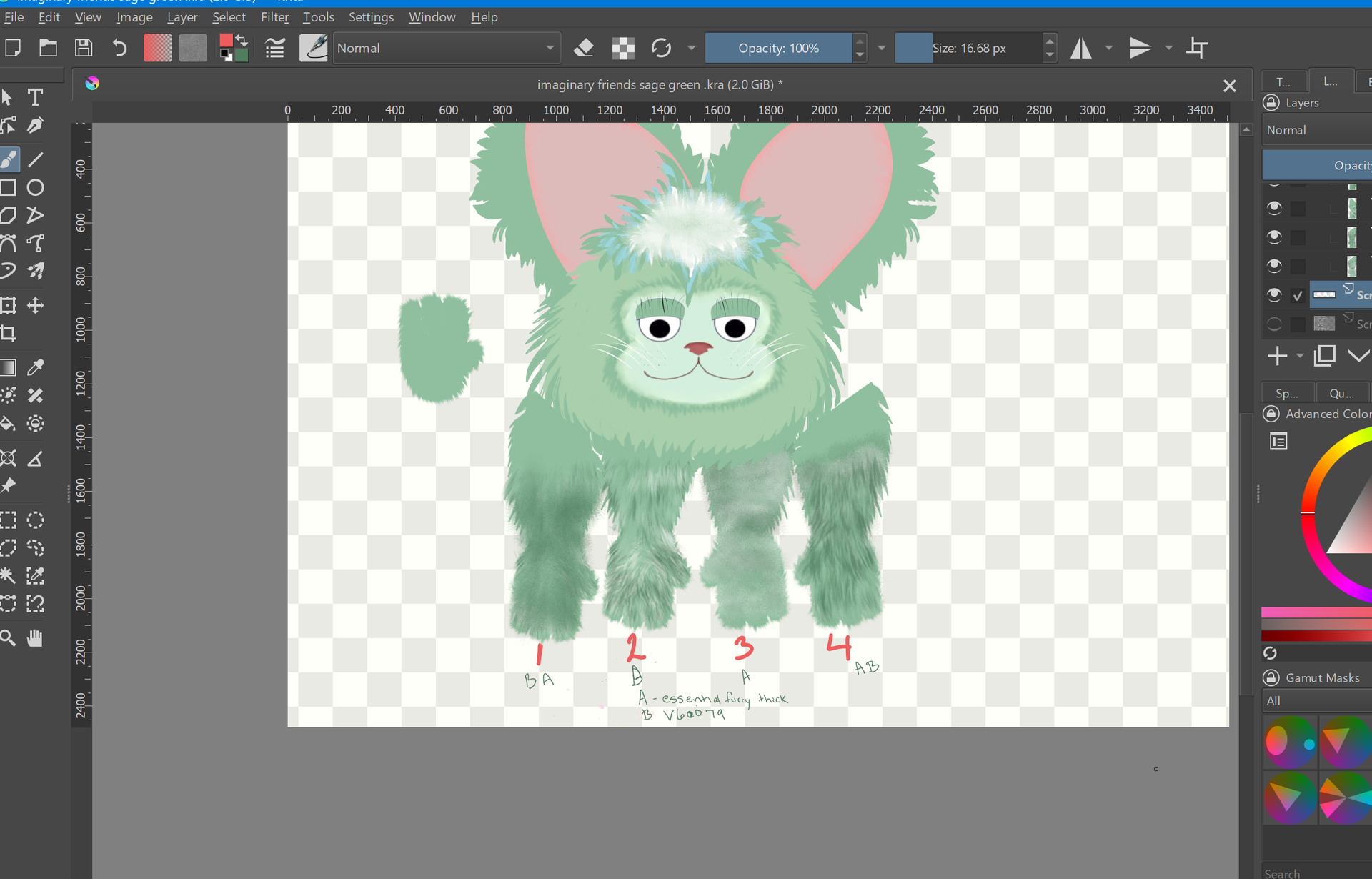This screenshot has width=1372, height=879.
Task: Hide the selected Scr layer
Action: pyautogui.click(x=1274, y=294)
